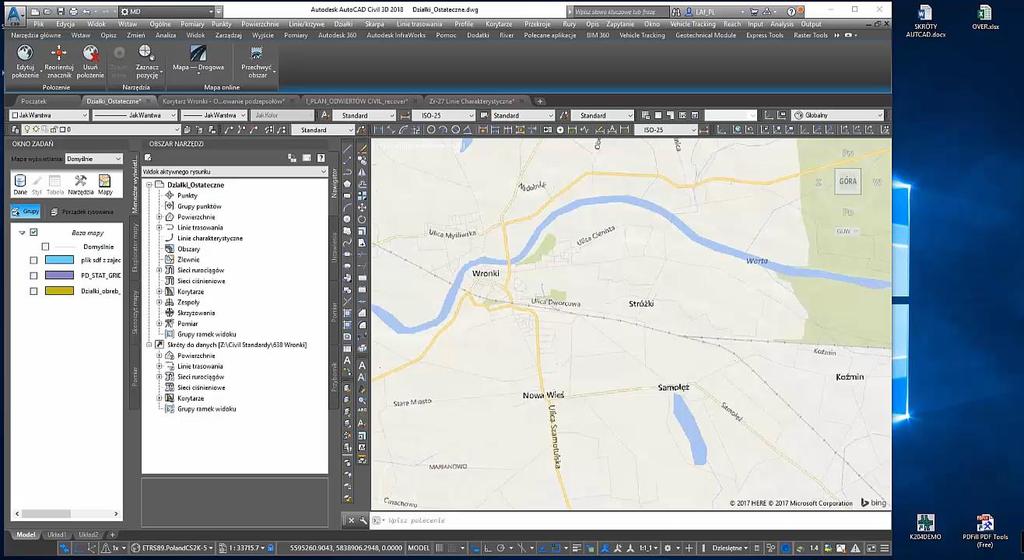Collapse Skróty do danych tree node
This screenshot has height=560, width=1024.
[x=149, y=345]
